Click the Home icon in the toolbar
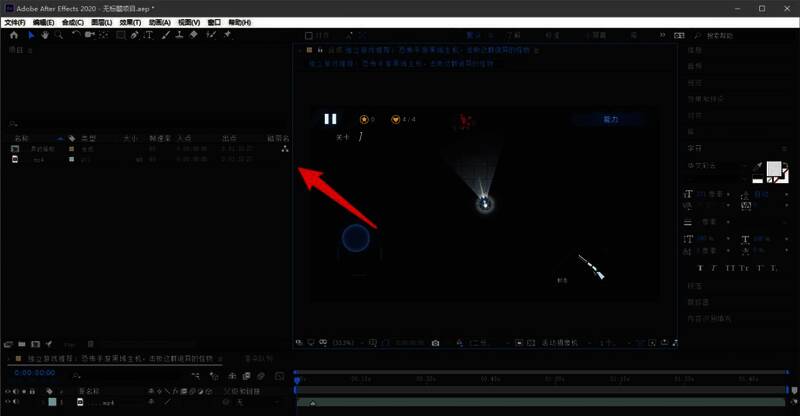The height and width of the screenshot is (416, 800). pos(14,34)
